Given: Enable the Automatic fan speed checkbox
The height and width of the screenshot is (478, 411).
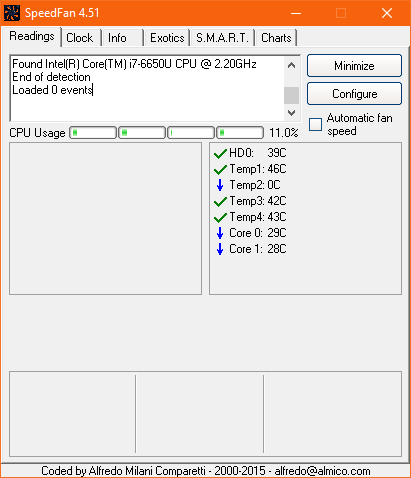Looking at the screenshot, I should (315, 125).
